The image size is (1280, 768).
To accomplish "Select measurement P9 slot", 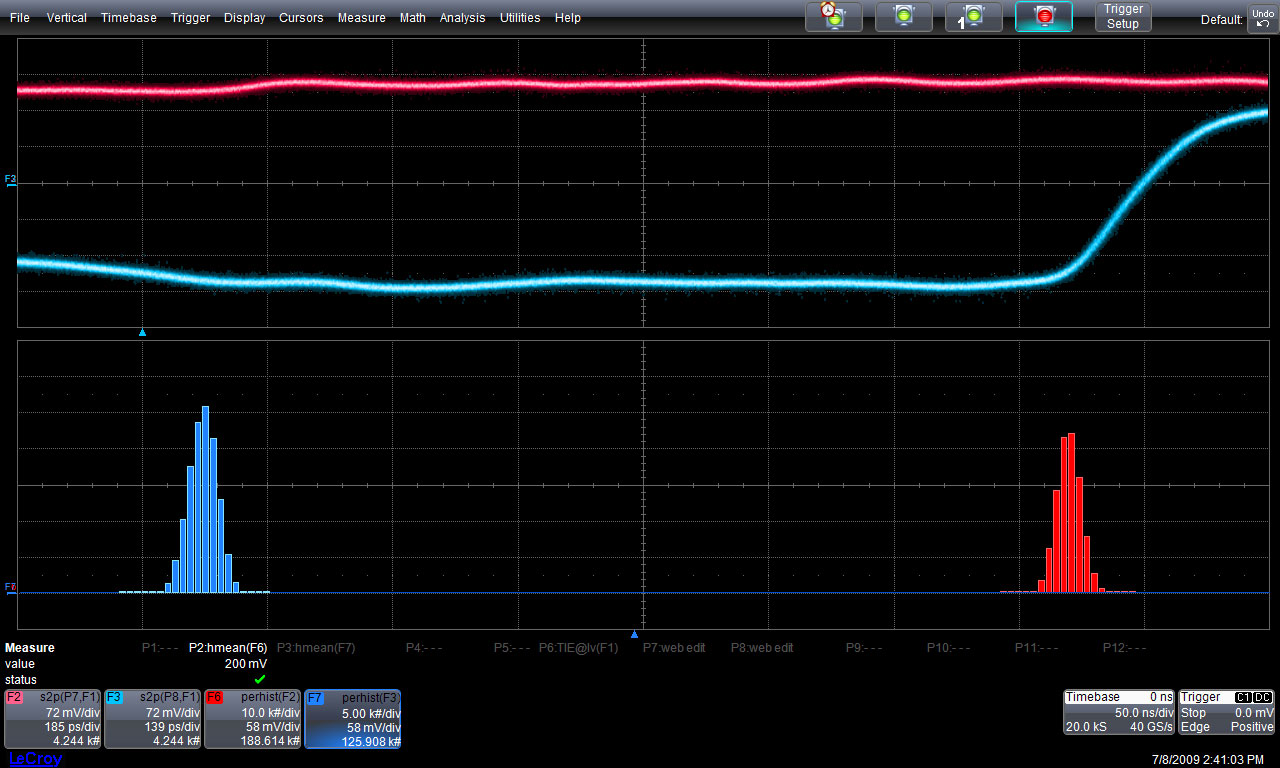I will tap(864, 648).
